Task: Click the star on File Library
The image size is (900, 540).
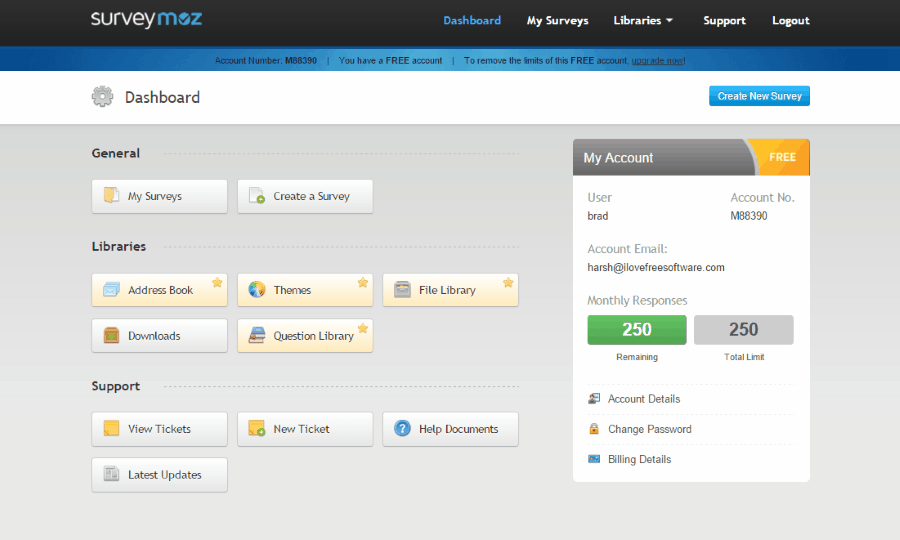Action: tap(508, 282)
